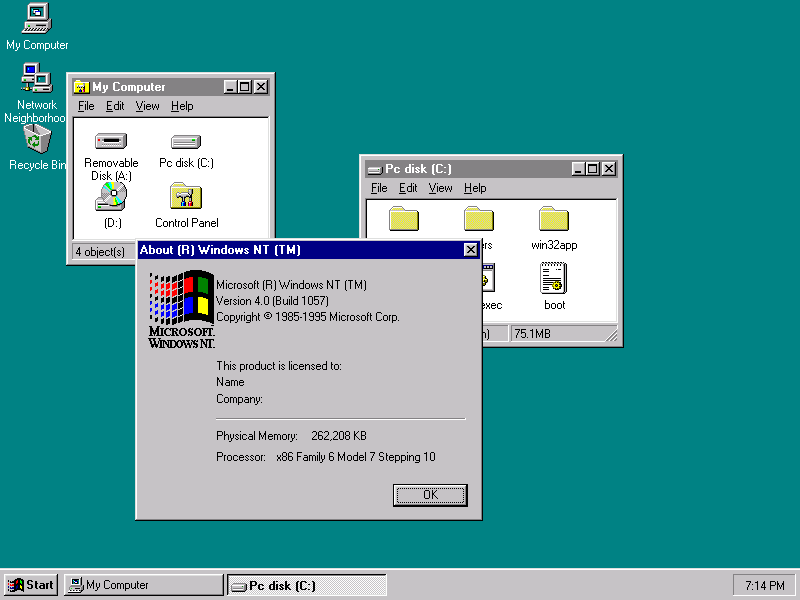Click 'x86 Family 6 Model 7 Stepping 10' text
Image resolution: width=800 pixels, height=600 pixels.
(356, 457)
